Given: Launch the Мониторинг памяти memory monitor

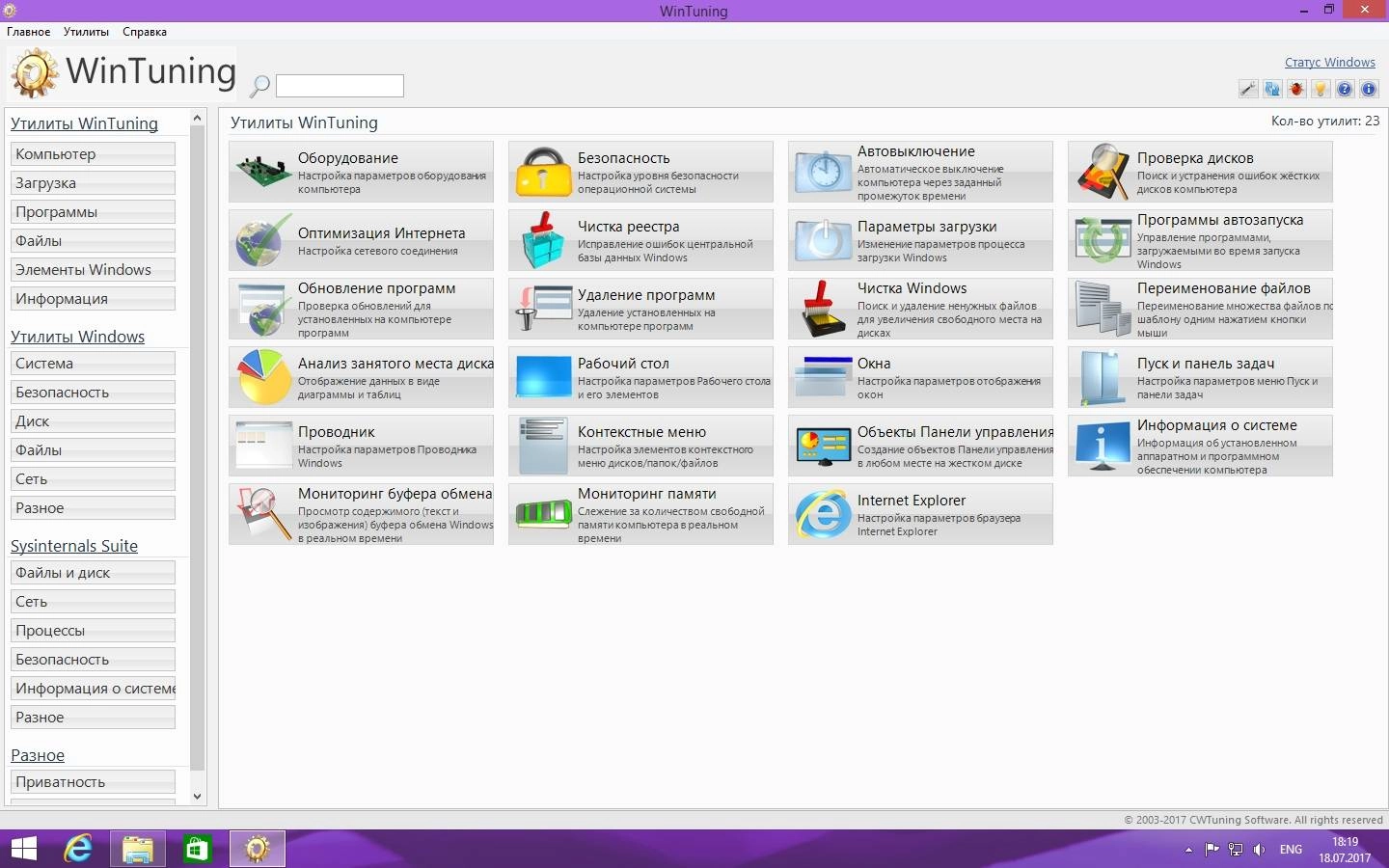Looking at the screenshot, I should (640, 514).
